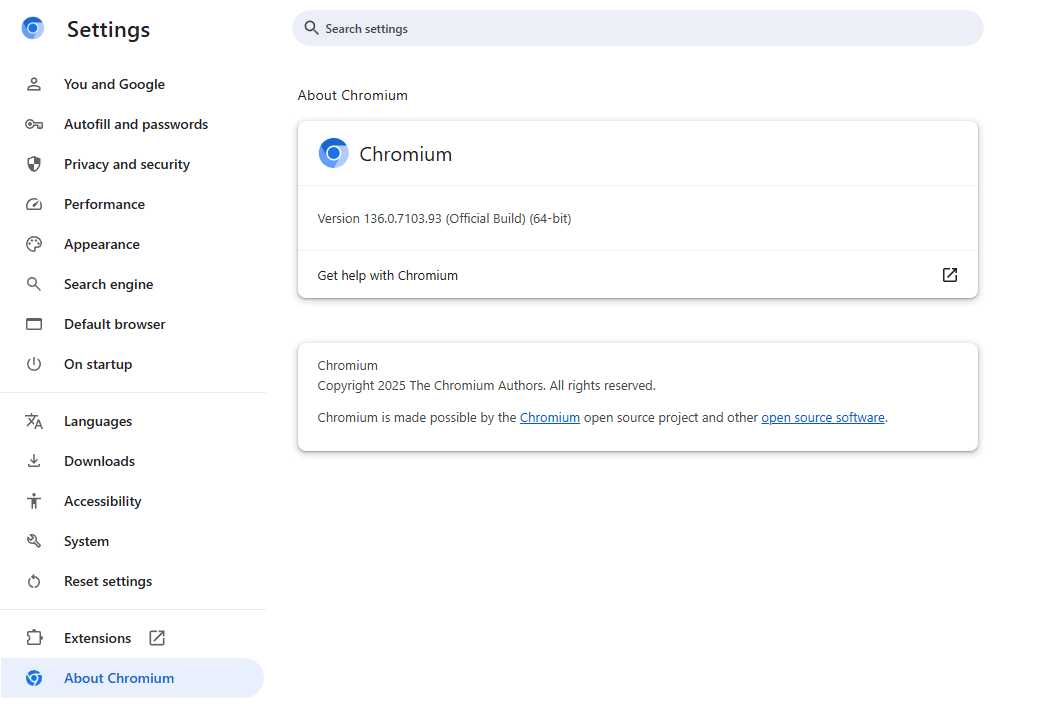Click the speedometer icon for Performance

pyautogui.click(x=34, y=204)
